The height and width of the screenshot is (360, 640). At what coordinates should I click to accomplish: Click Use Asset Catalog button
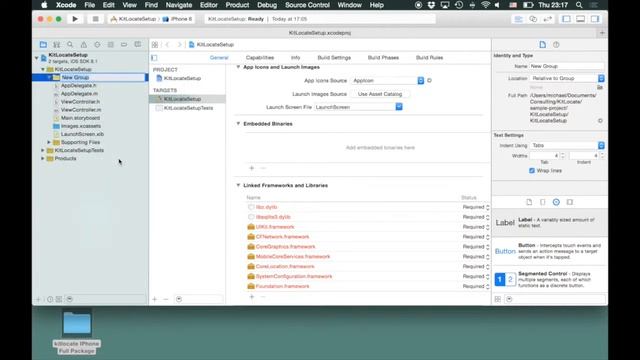[x=380, y=94]
